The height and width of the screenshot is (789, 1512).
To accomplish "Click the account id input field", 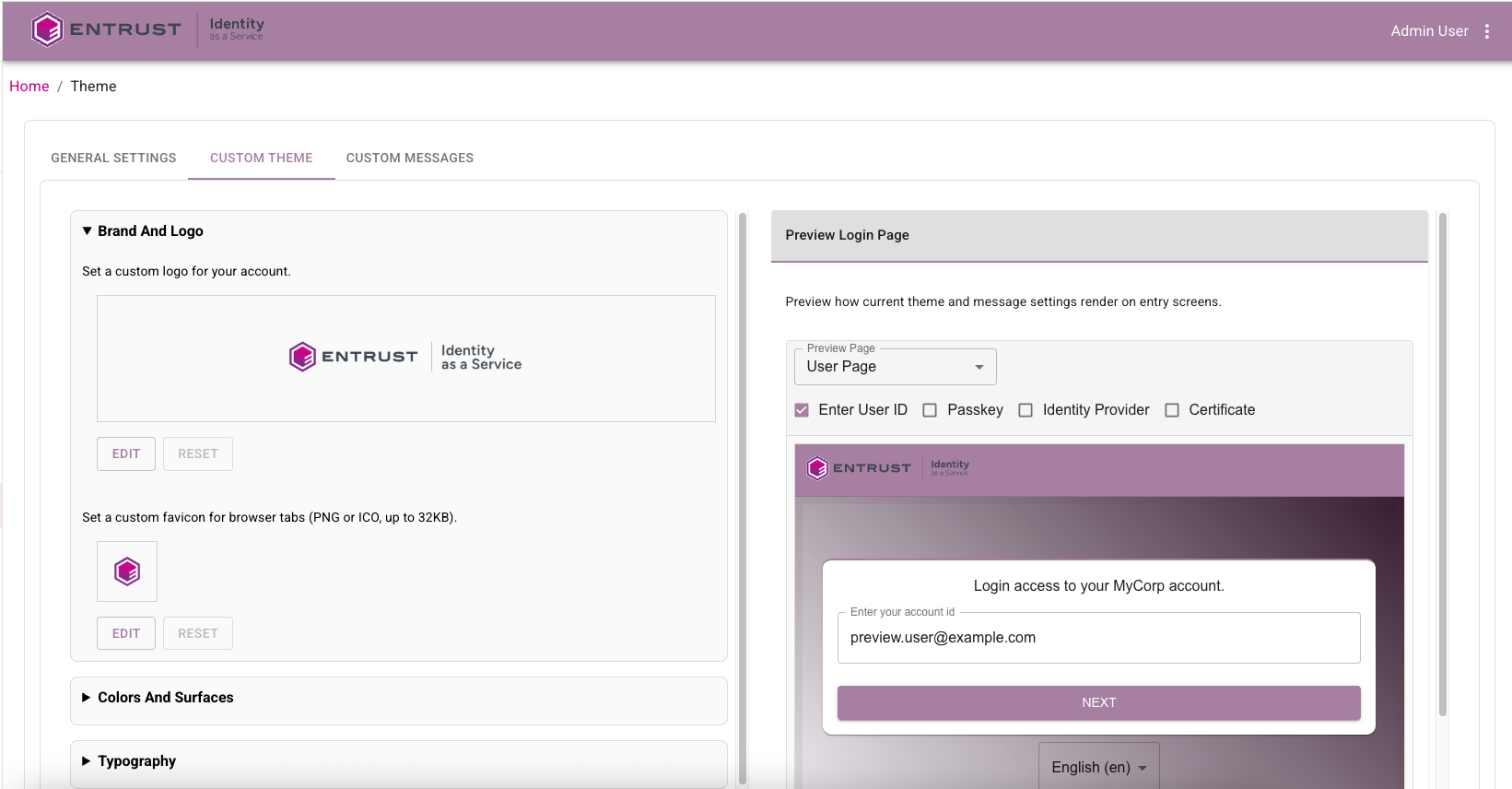I will pos(1099,638).
